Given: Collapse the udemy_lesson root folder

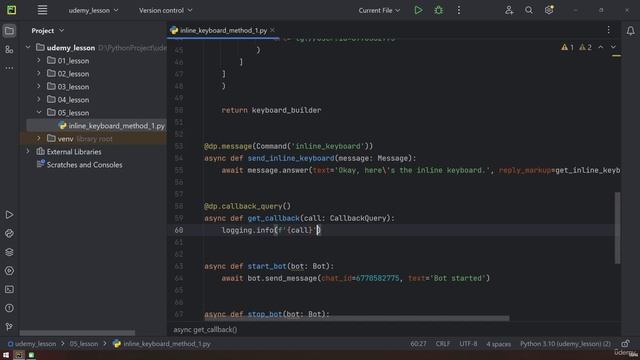Looking at the screenshot, I should click(x=28, y=48).
